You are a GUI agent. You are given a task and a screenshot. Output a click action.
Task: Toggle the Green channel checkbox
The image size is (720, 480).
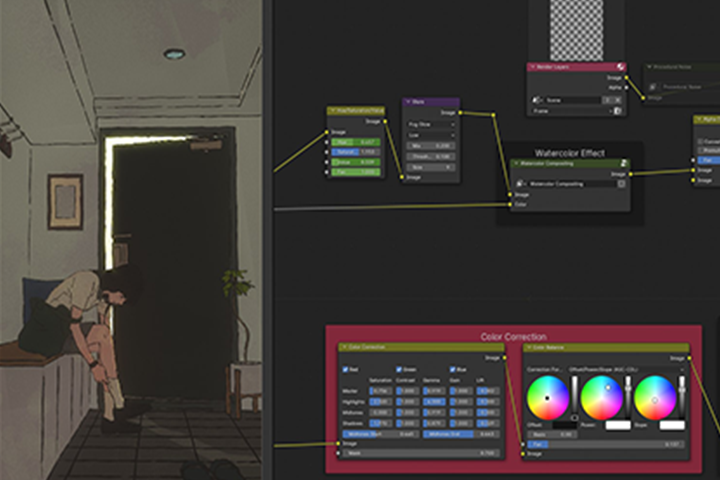399,369
